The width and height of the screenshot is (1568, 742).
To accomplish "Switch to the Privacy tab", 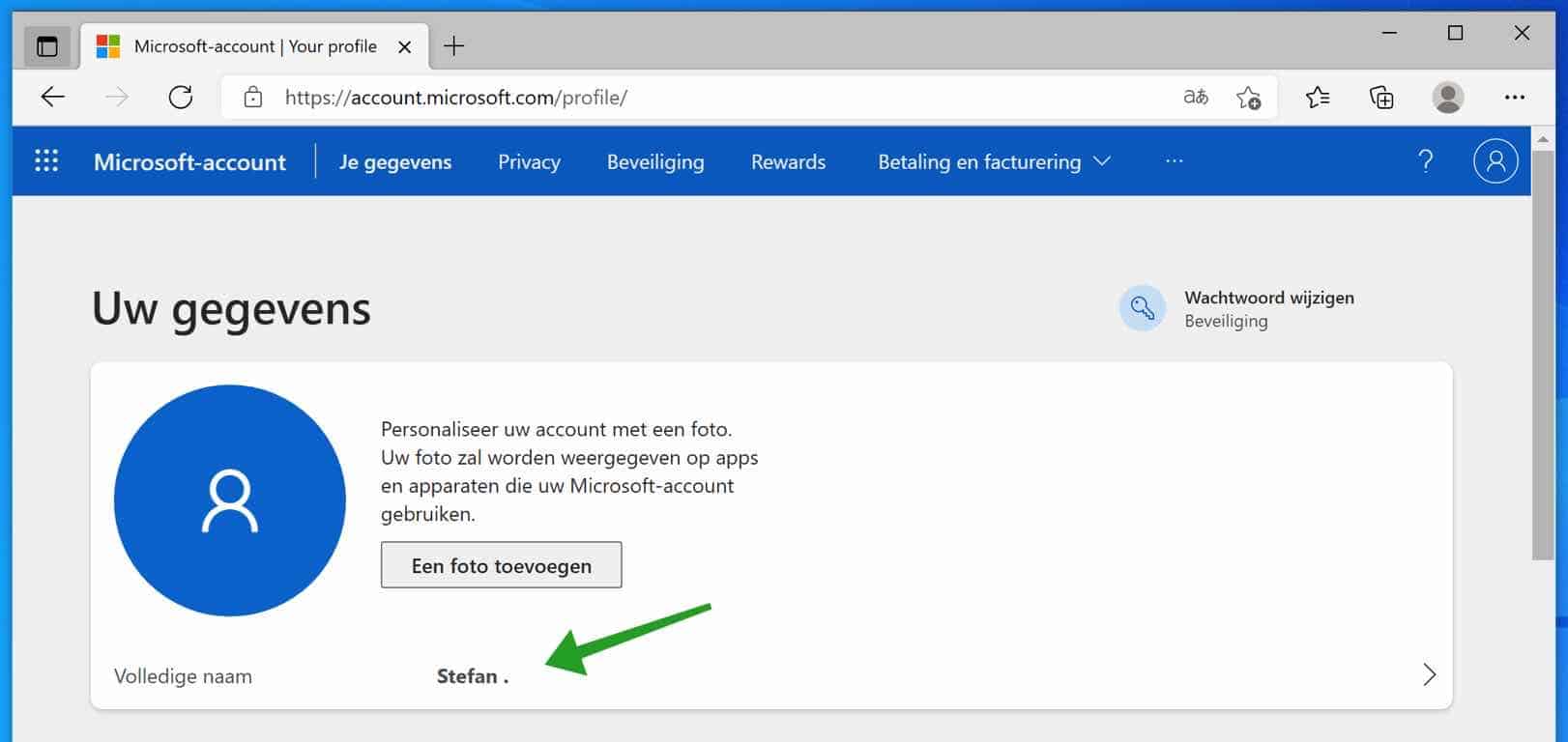I will pyautogui.click(x=529, y=161).
